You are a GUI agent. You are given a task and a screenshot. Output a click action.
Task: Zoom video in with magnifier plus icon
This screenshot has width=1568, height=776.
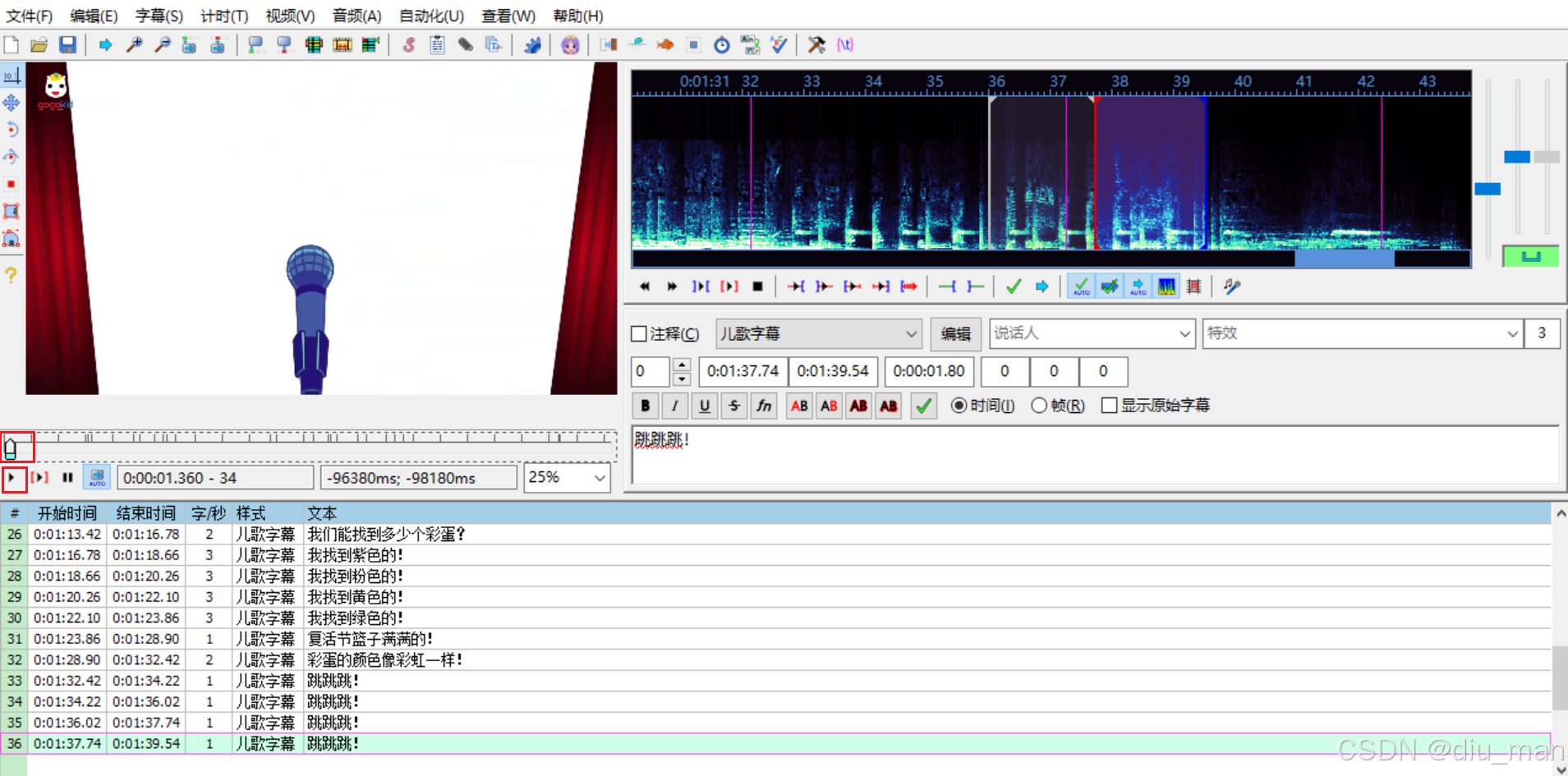[134, 45]
